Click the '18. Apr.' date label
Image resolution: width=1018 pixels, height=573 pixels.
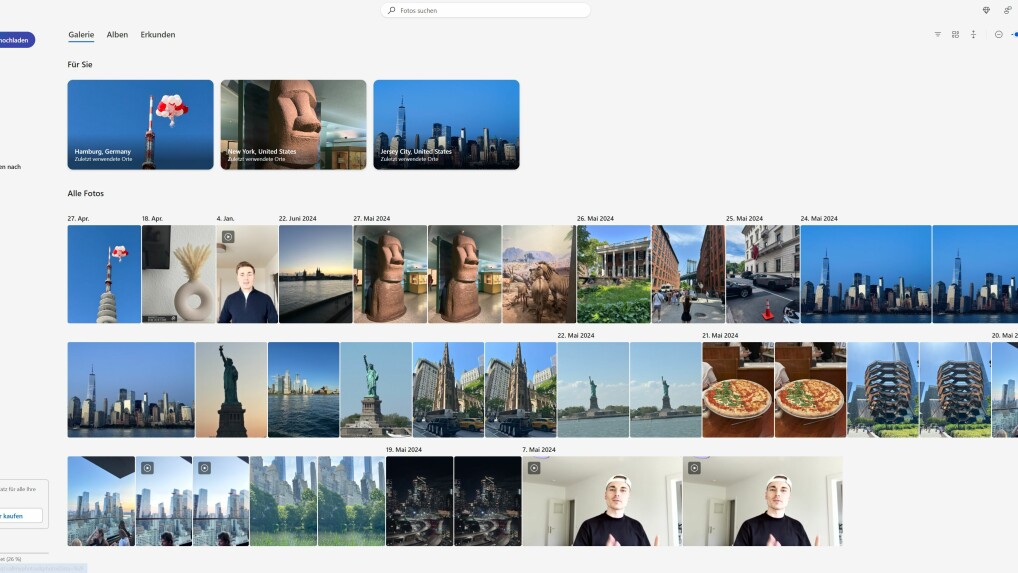(x=153, y=219)
